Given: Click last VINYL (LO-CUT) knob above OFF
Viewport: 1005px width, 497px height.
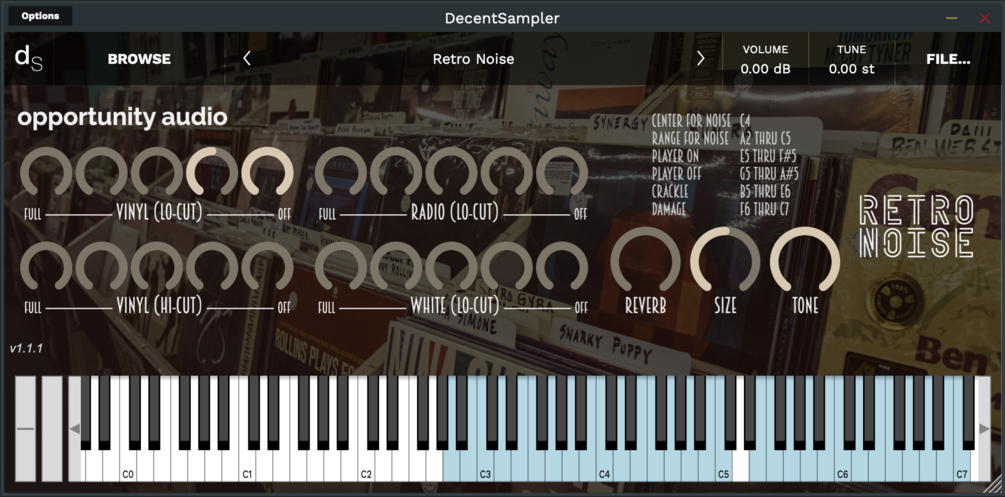Looking at the screenshot, I should [x=267, y=173].
